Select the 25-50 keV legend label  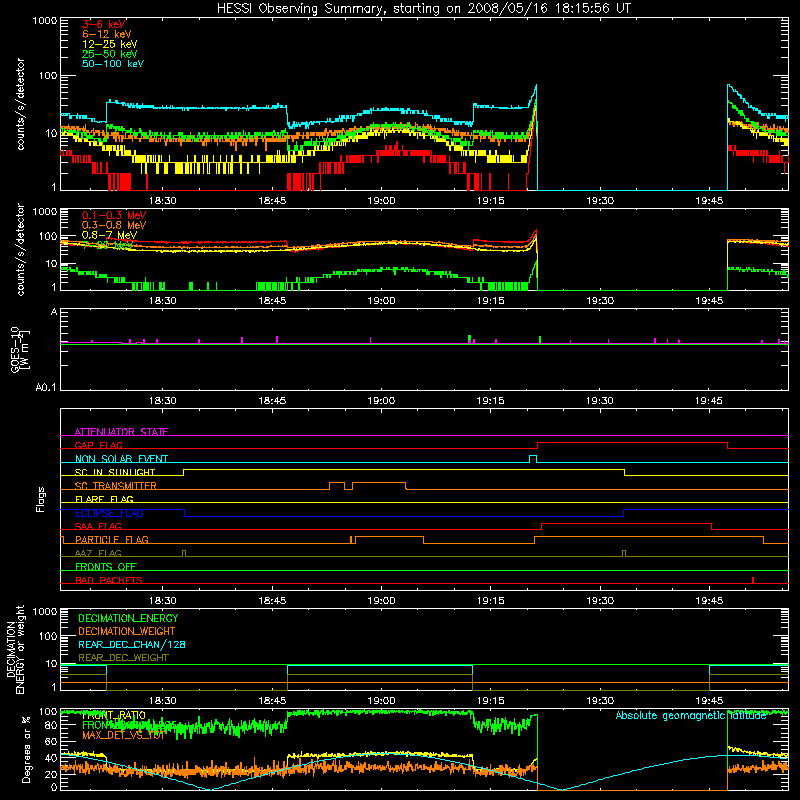coord(110,54)
